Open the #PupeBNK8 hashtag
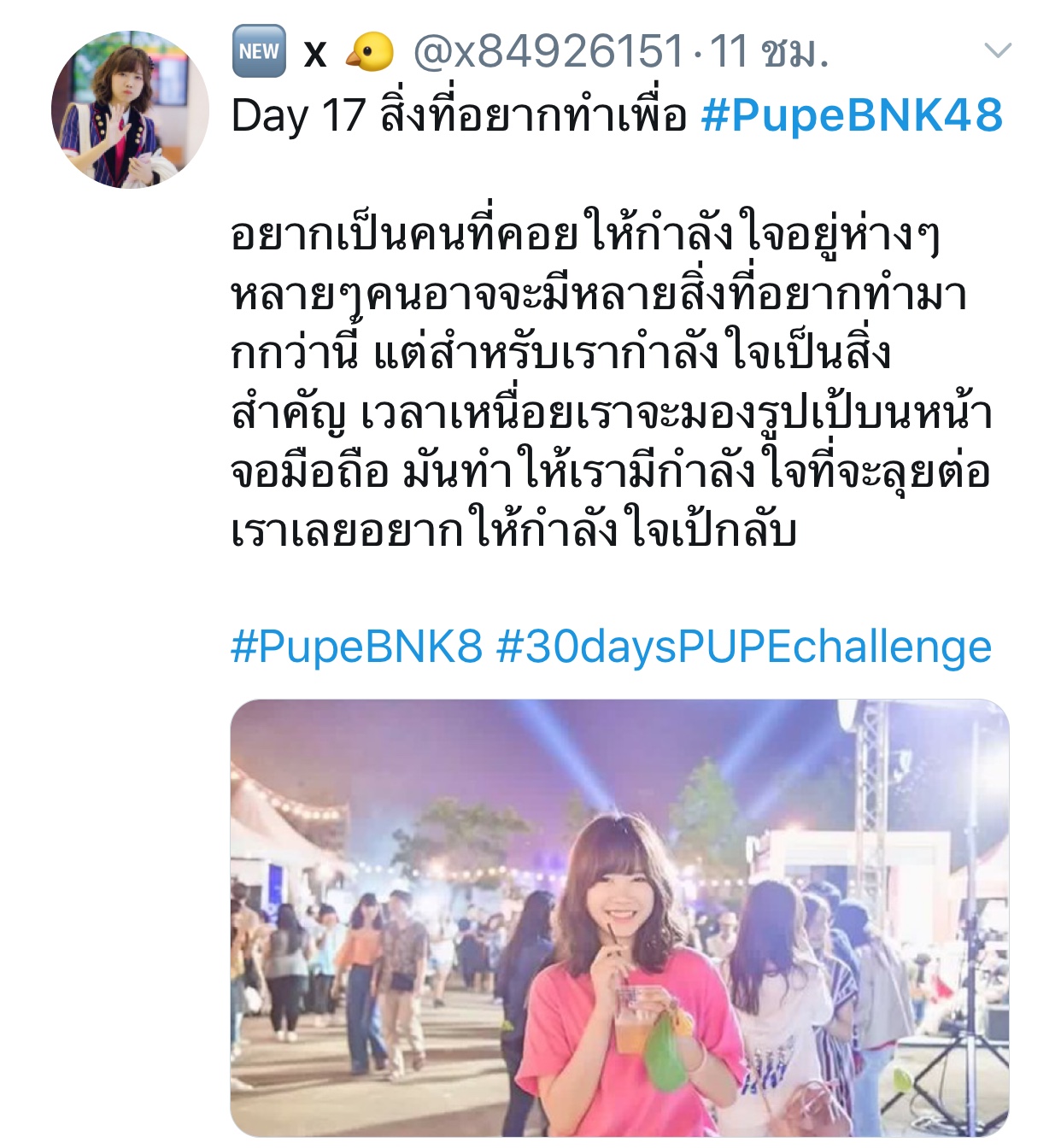The image size is (1061, 1148). 357,647
